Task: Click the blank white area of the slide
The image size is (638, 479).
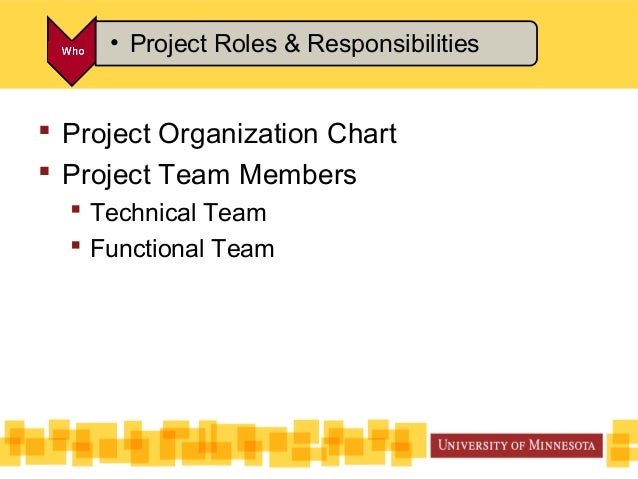Action: click(400, 330)
